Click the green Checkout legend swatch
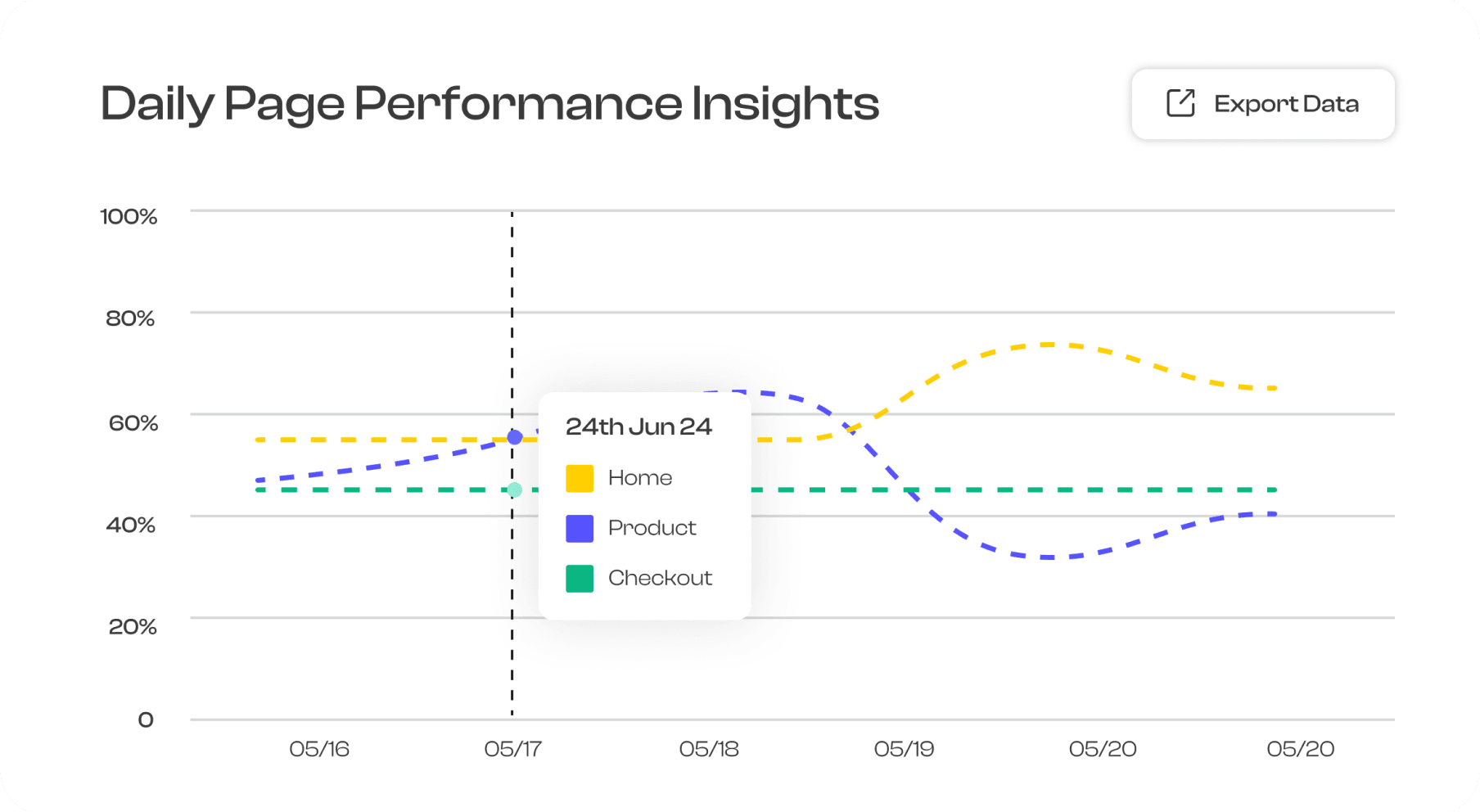Screen dimensions: 1480x812 click(580, 578)
